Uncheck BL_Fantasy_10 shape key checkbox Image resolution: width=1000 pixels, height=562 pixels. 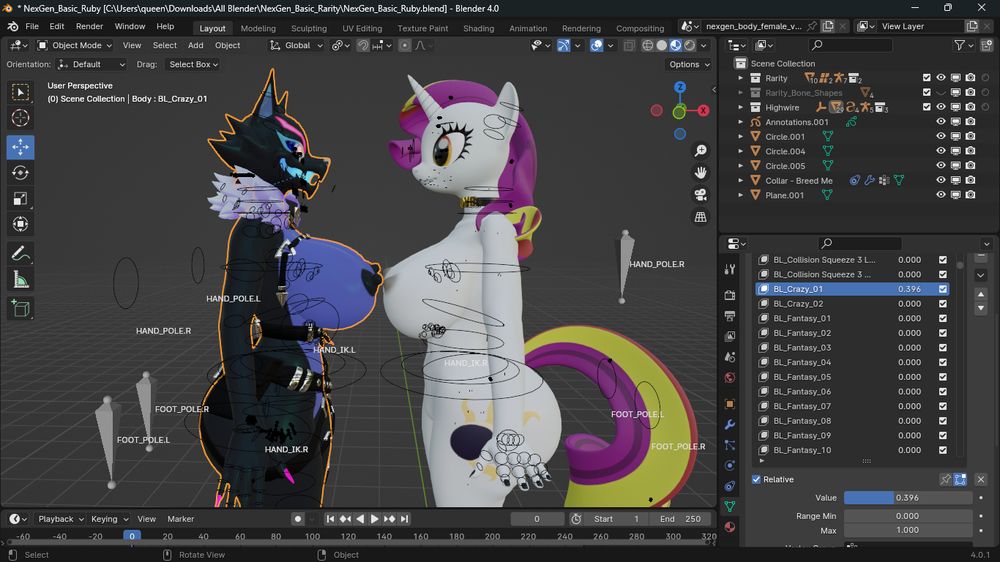[x=943, y=450]
